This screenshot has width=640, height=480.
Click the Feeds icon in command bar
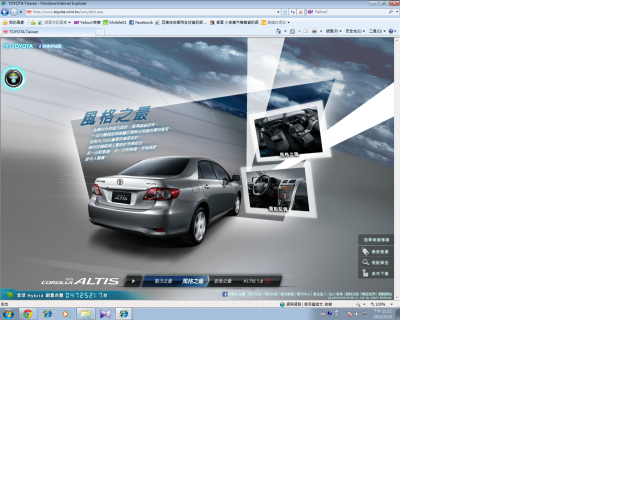tap(292, 31)
